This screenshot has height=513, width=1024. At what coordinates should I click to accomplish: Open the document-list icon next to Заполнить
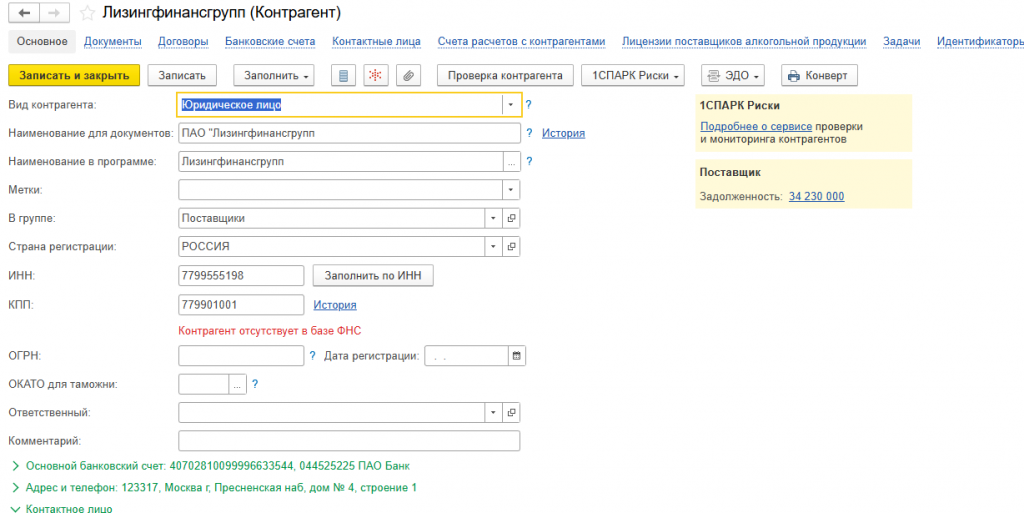(x=344, y=75)
